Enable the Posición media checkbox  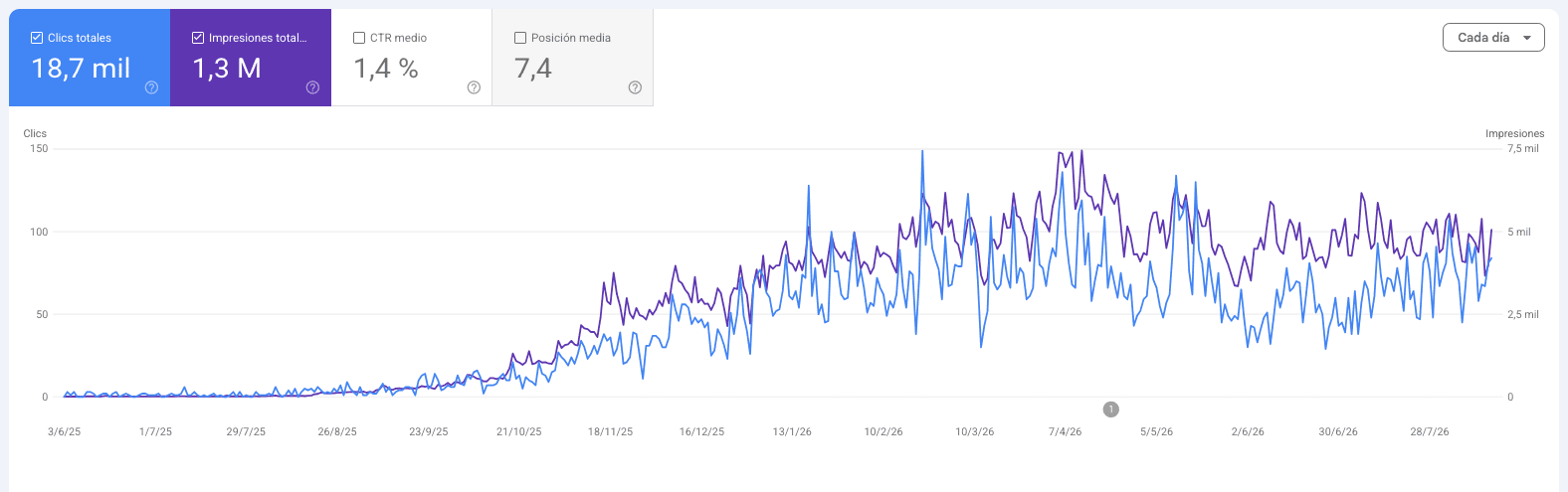[520, 38]
